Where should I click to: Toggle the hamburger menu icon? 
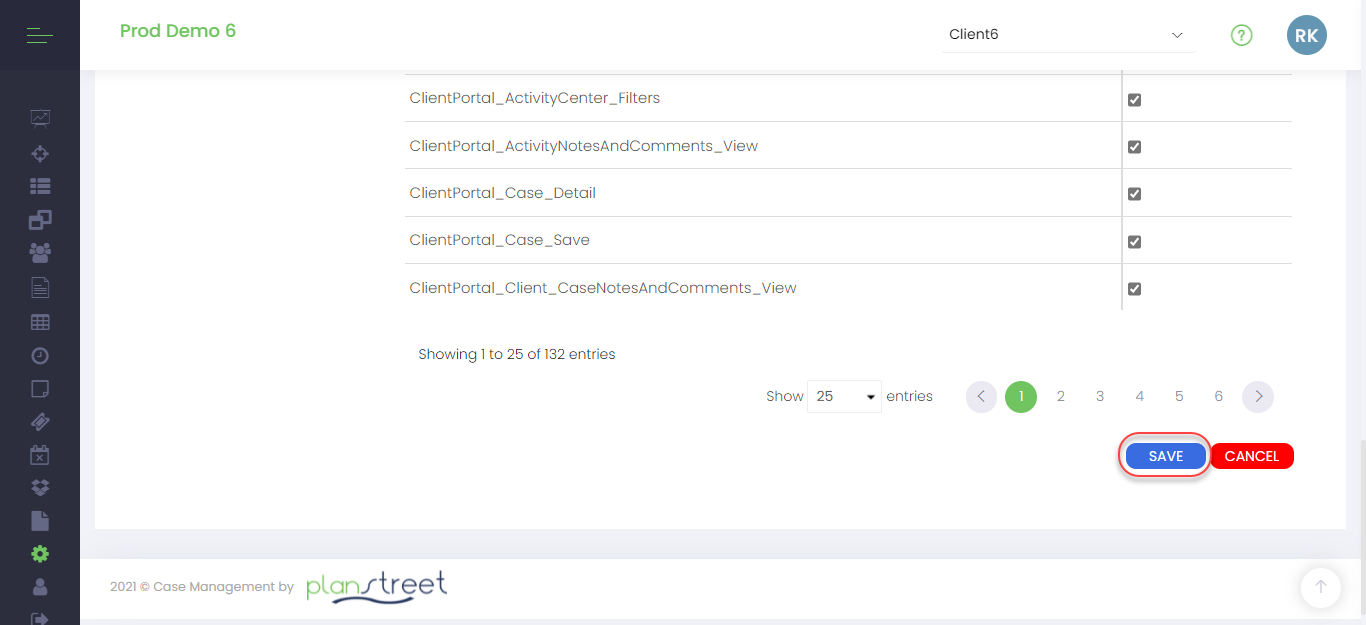[40, 37]
